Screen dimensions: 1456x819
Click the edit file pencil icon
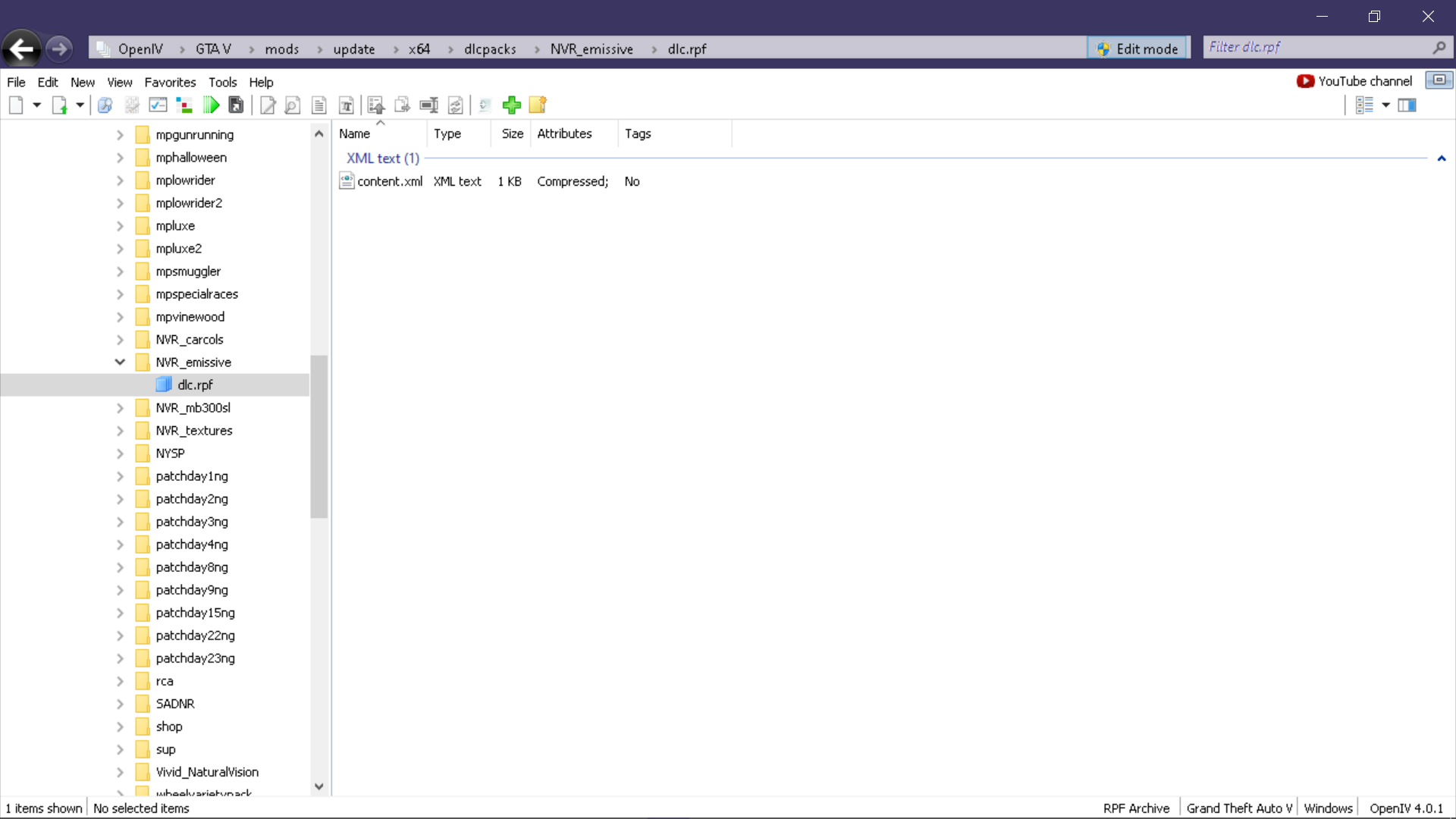click(x=267, y=105)
